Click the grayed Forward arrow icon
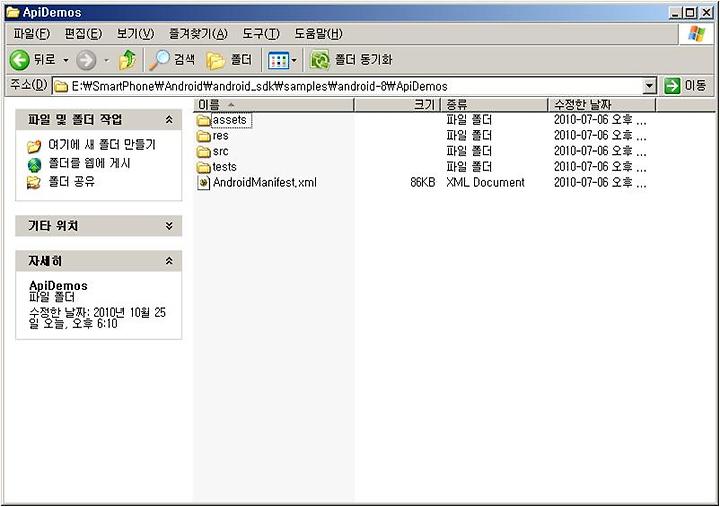This screenshot has width=720, height=507. pos(86,60)
